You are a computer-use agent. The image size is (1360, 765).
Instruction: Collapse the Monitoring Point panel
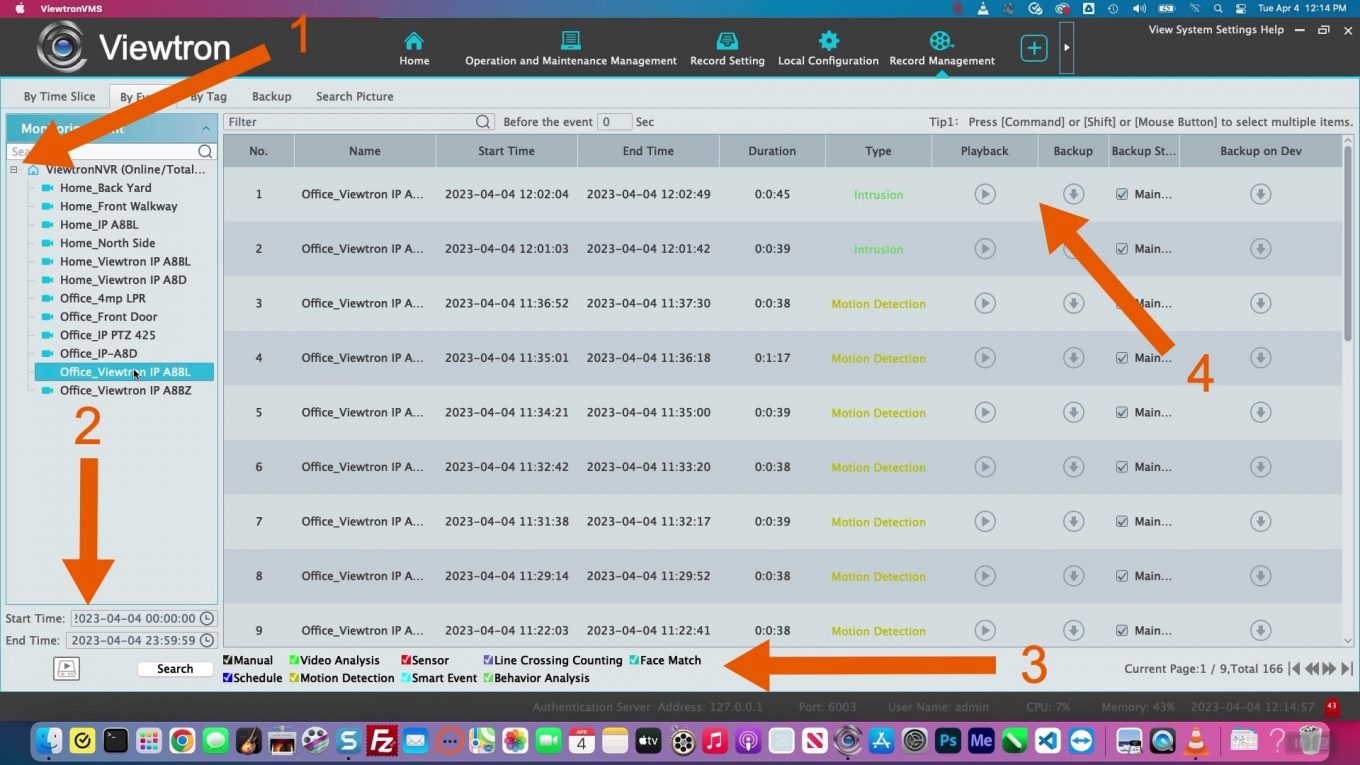coord(205,127)
